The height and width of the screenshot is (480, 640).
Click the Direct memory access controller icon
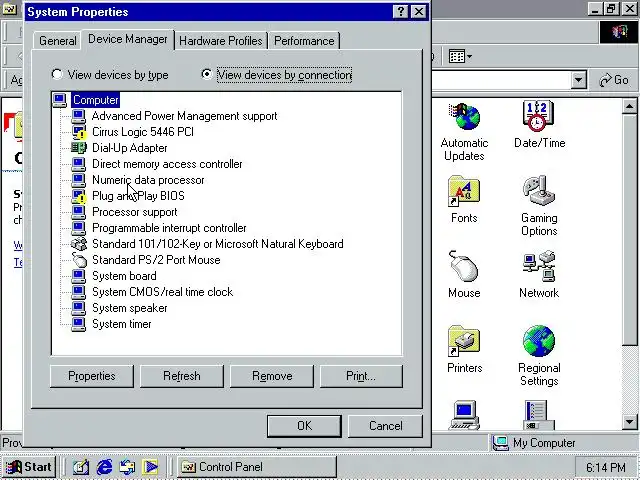tap(78, 164)
